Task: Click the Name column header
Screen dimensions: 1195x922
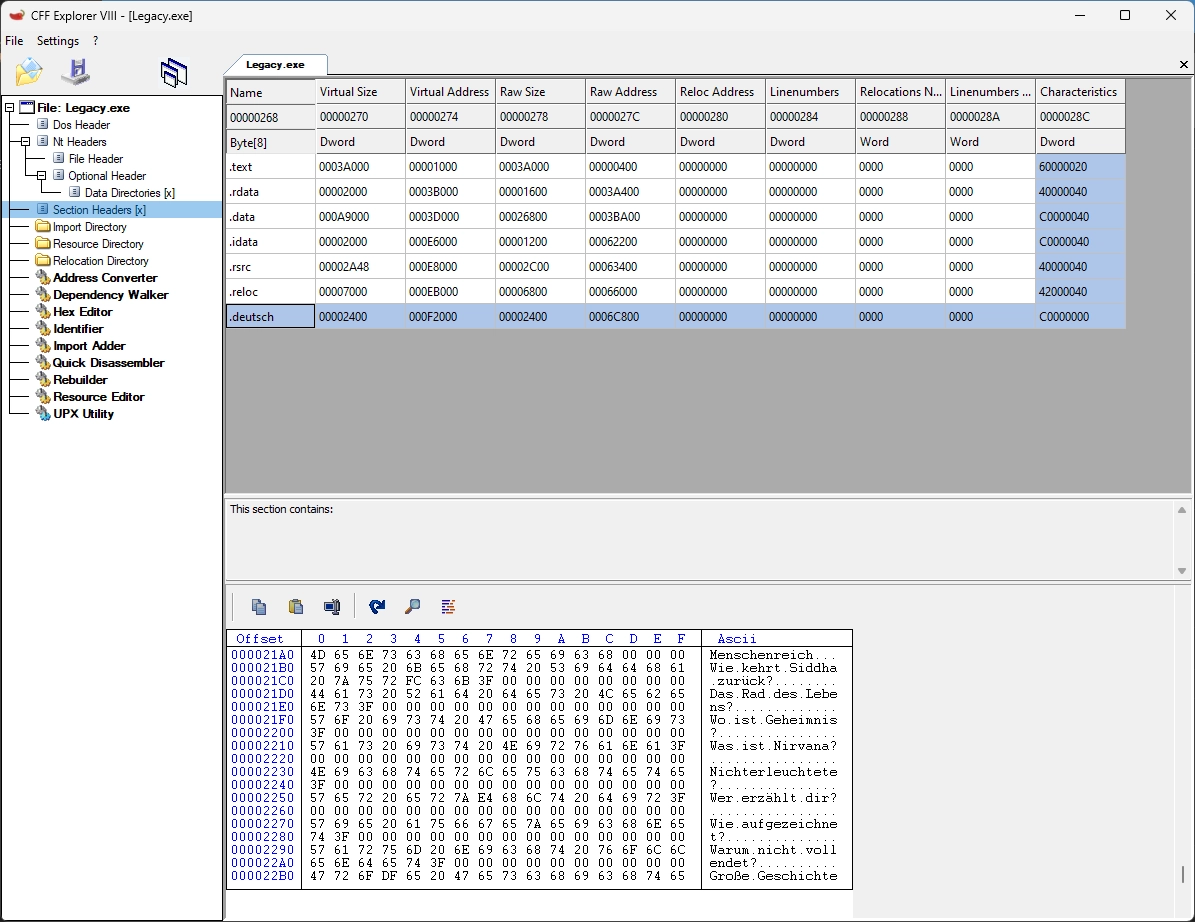Action: click(271, 92)
